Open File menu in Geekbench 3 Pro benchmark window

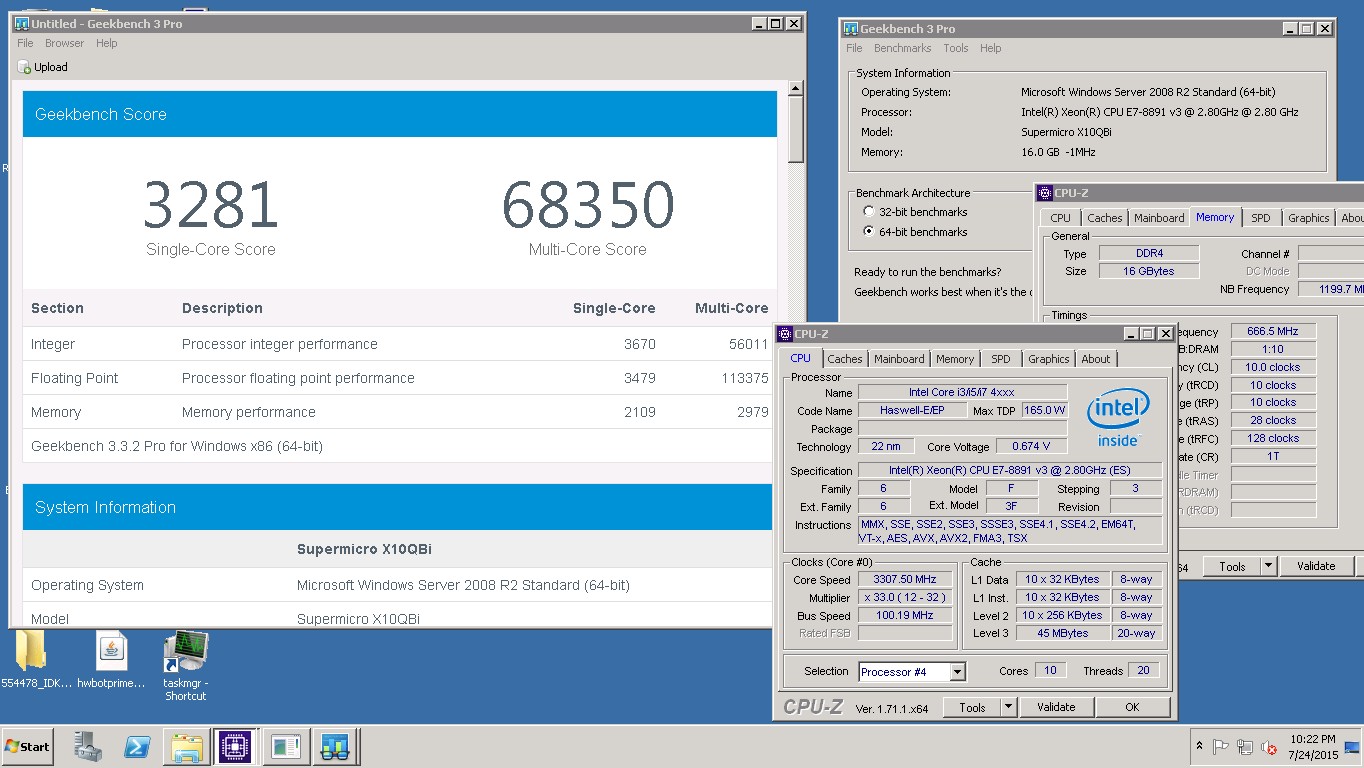854,48
